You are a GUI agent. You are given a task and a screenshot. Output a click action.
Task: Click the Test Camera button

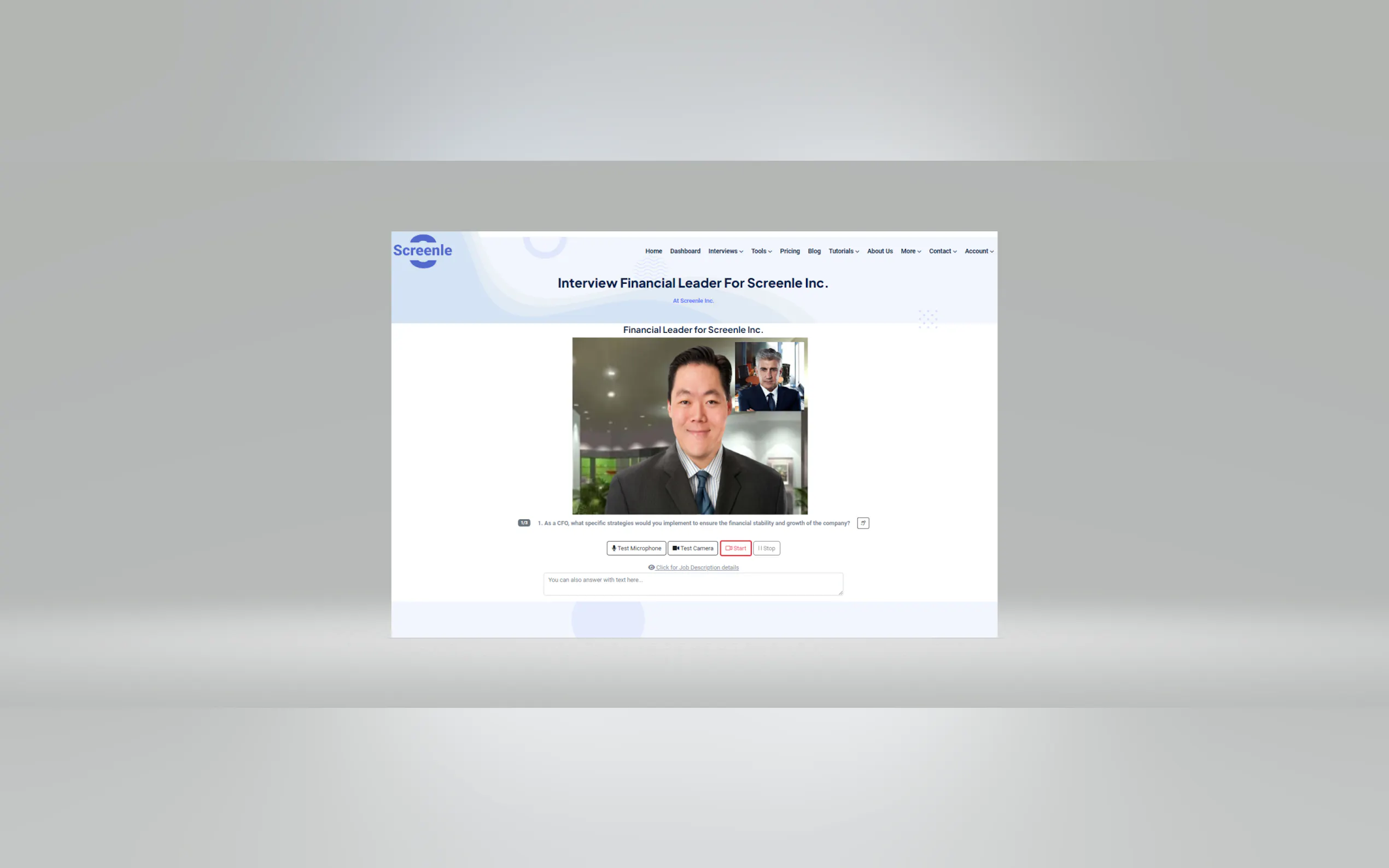click(693, 548)
